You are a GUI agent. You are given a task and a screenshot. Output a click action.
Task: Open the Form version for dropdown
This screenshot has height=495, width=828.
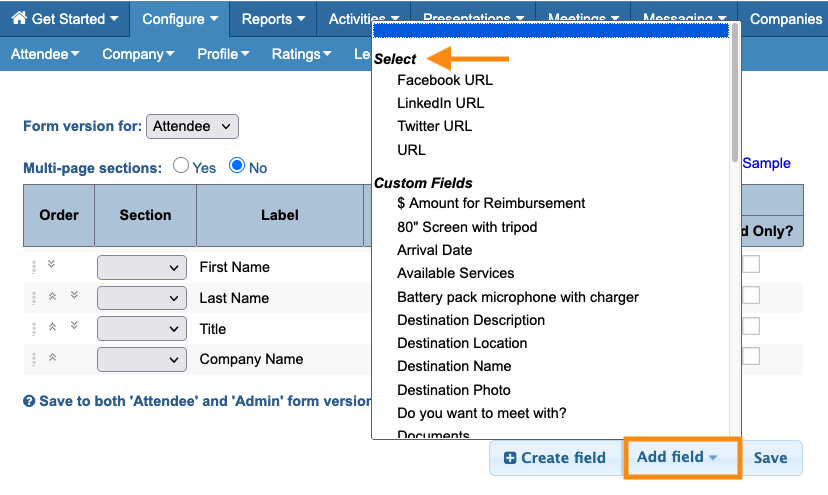click(x=192, y=127)
